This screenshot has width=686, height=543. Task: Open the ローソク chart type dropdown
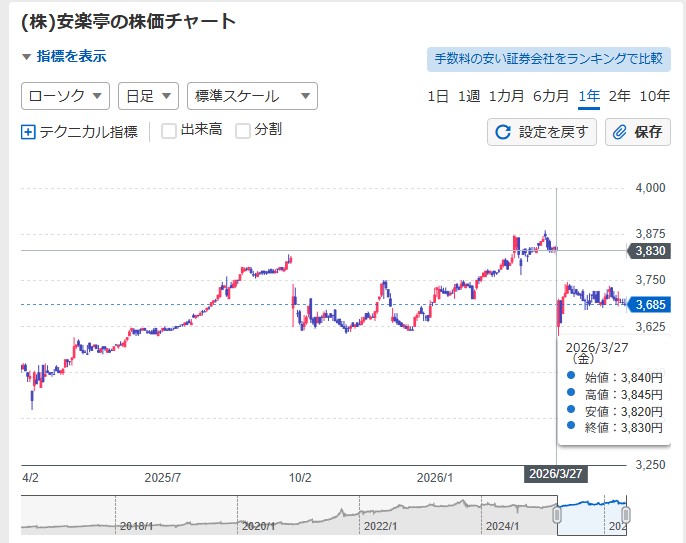coord(65,96)
